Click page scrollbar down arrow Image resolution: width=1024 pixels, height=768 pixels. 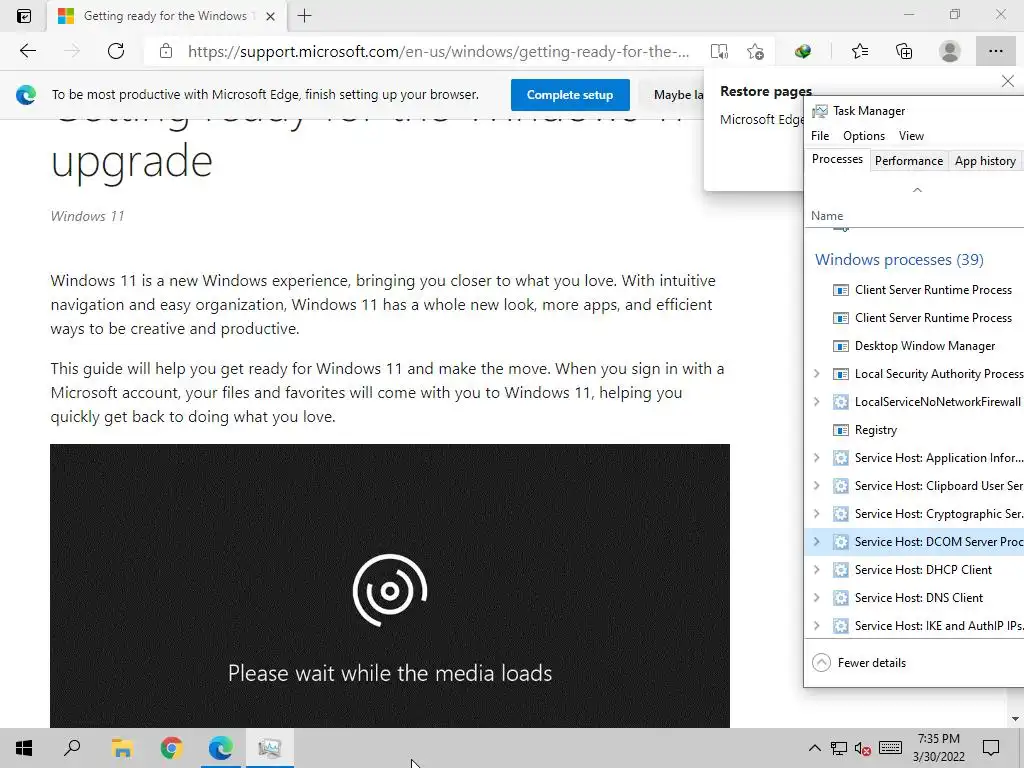[1015, 719]
